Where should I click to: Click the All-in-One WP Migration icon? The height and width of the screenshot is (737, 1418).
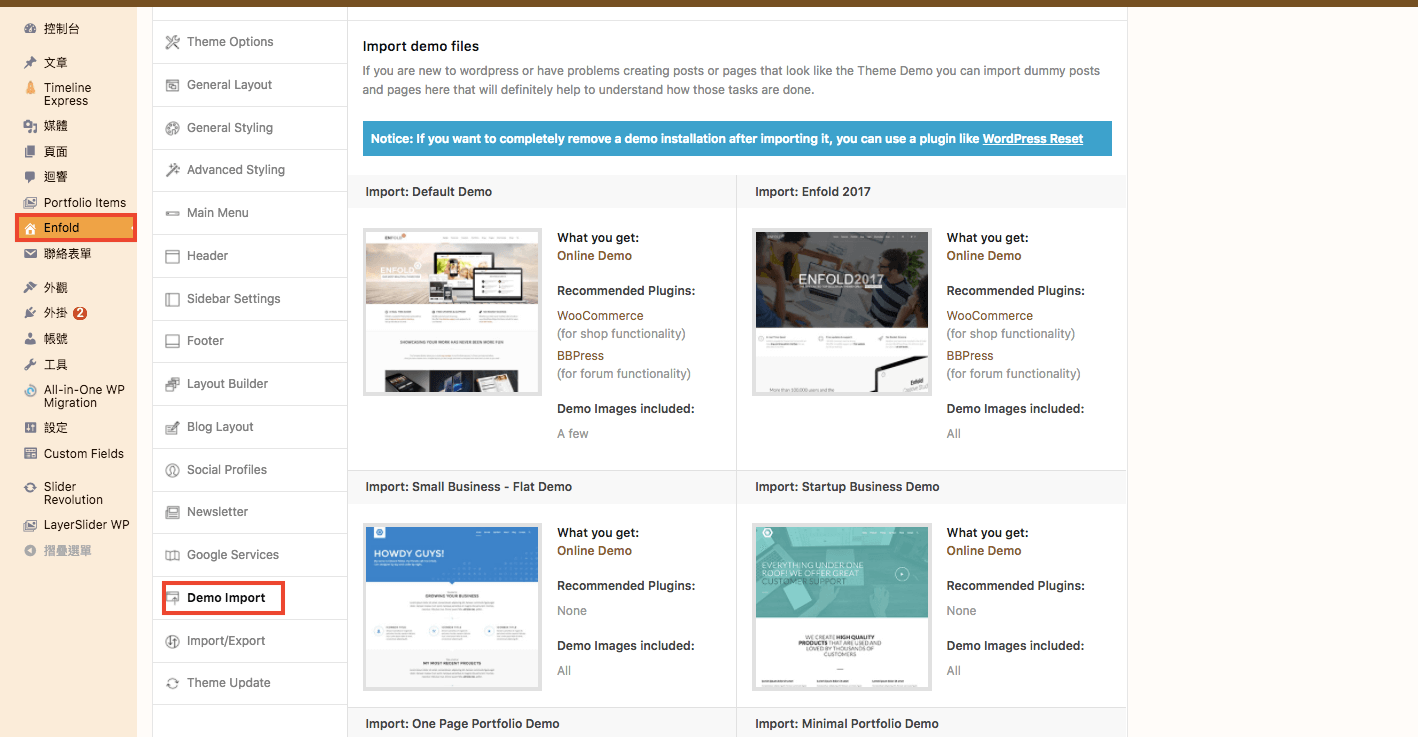(30, 391)
